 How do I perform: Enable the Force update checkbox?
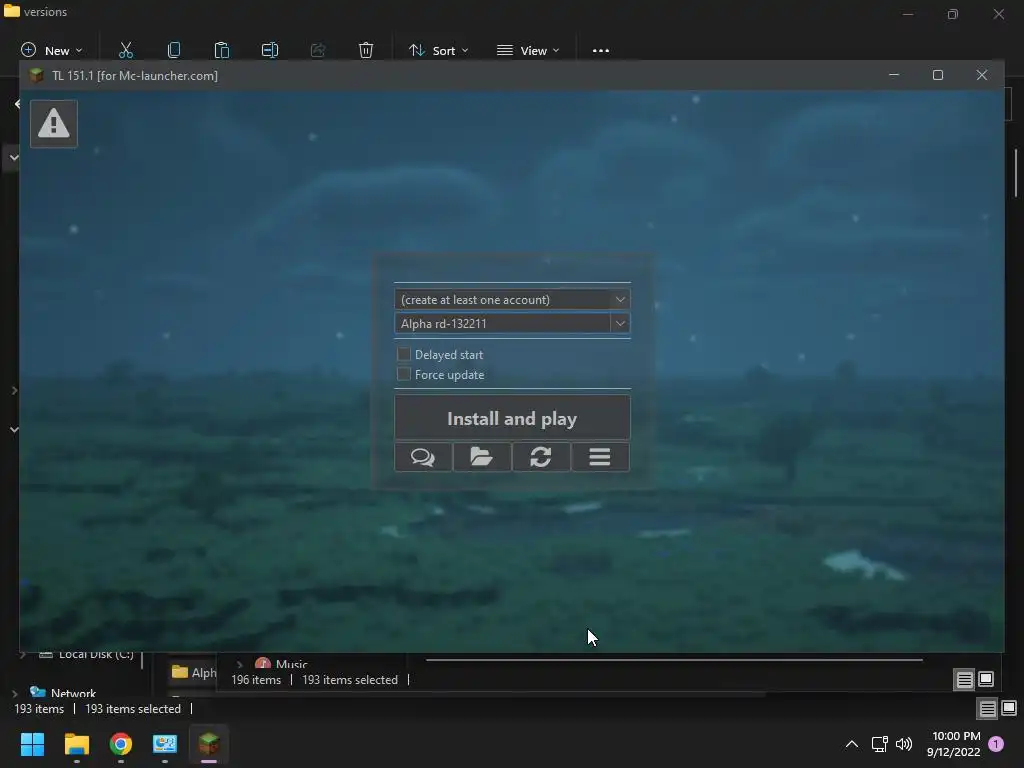pos(404,374)
